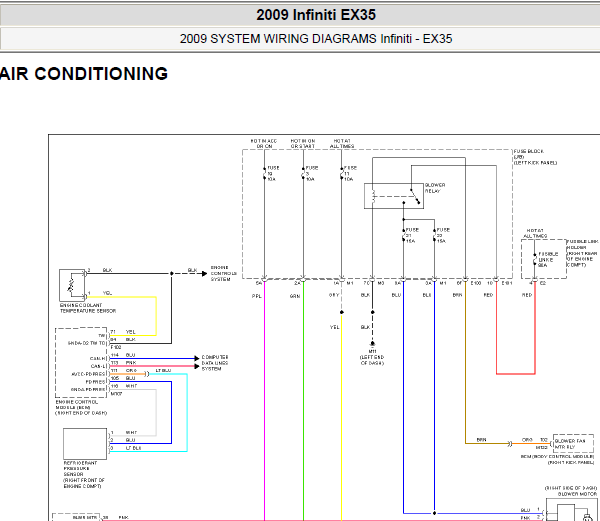
Task: Select the 'FUSE 3 10A' label
Action: [311, 173]
